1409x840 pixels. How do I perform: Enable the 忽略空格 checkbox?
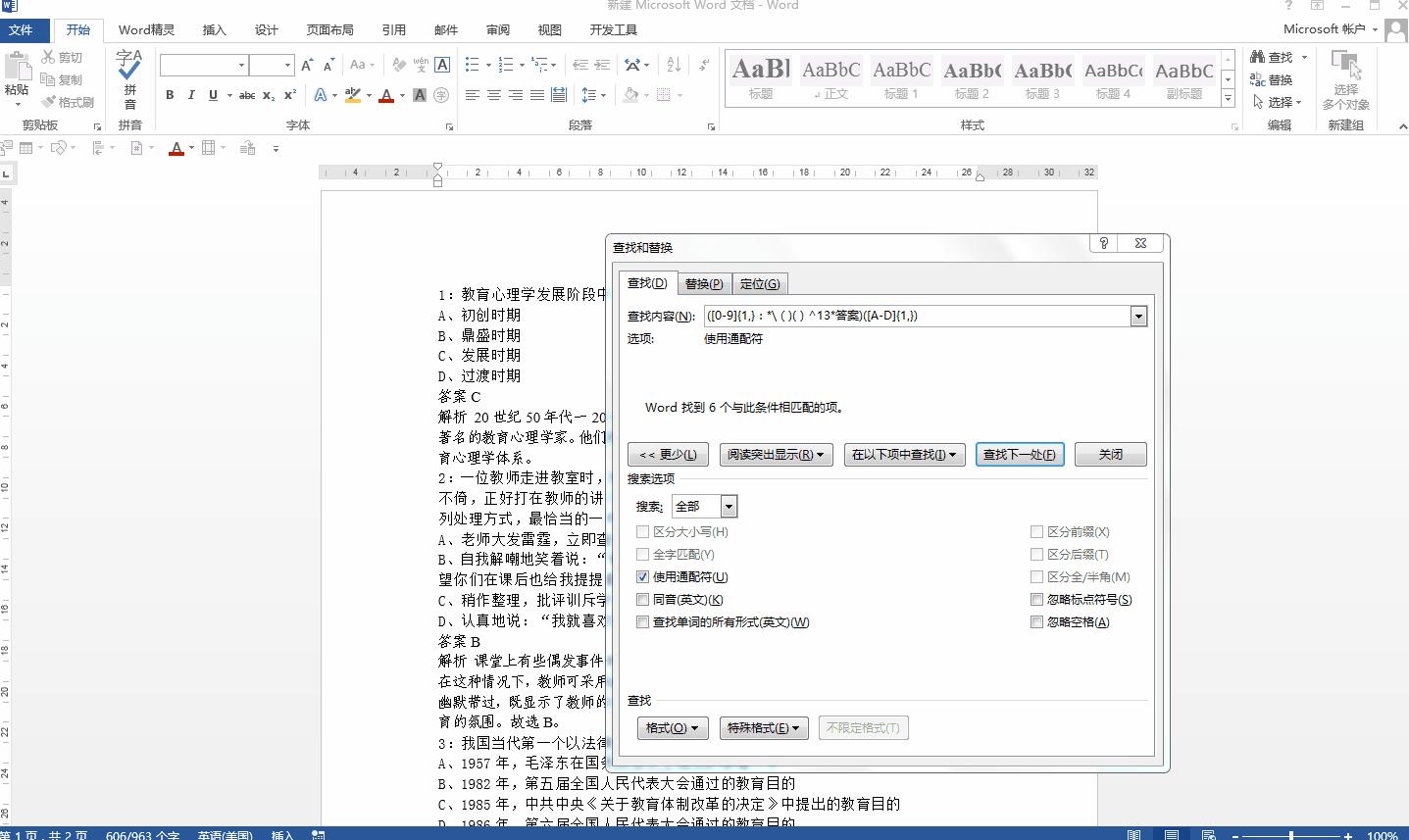coord(1037,621)
